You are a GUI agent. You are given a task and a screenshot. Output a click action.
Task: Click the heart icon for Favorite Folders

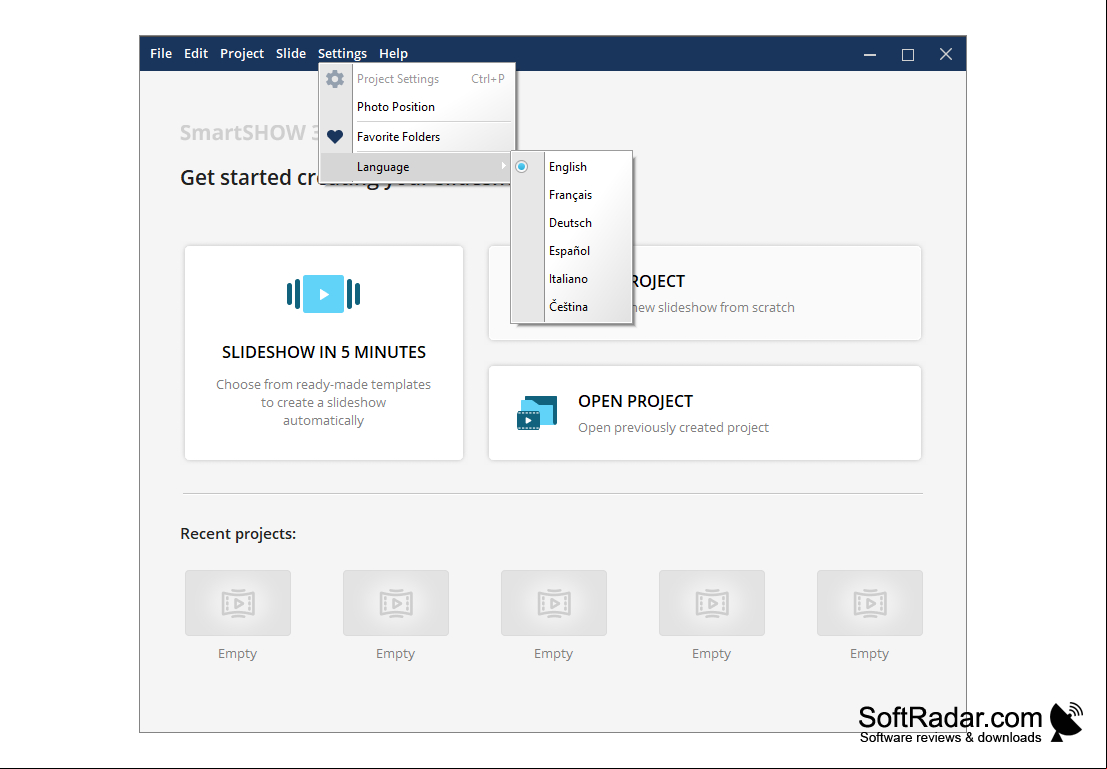(x=335, y=136)
